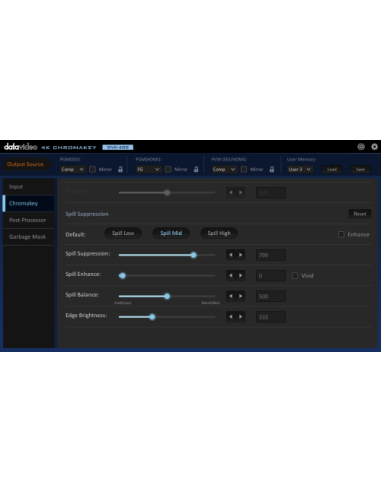Toggle the PVW (SDI/HDMI) lock icon

(x=272, y=169)
